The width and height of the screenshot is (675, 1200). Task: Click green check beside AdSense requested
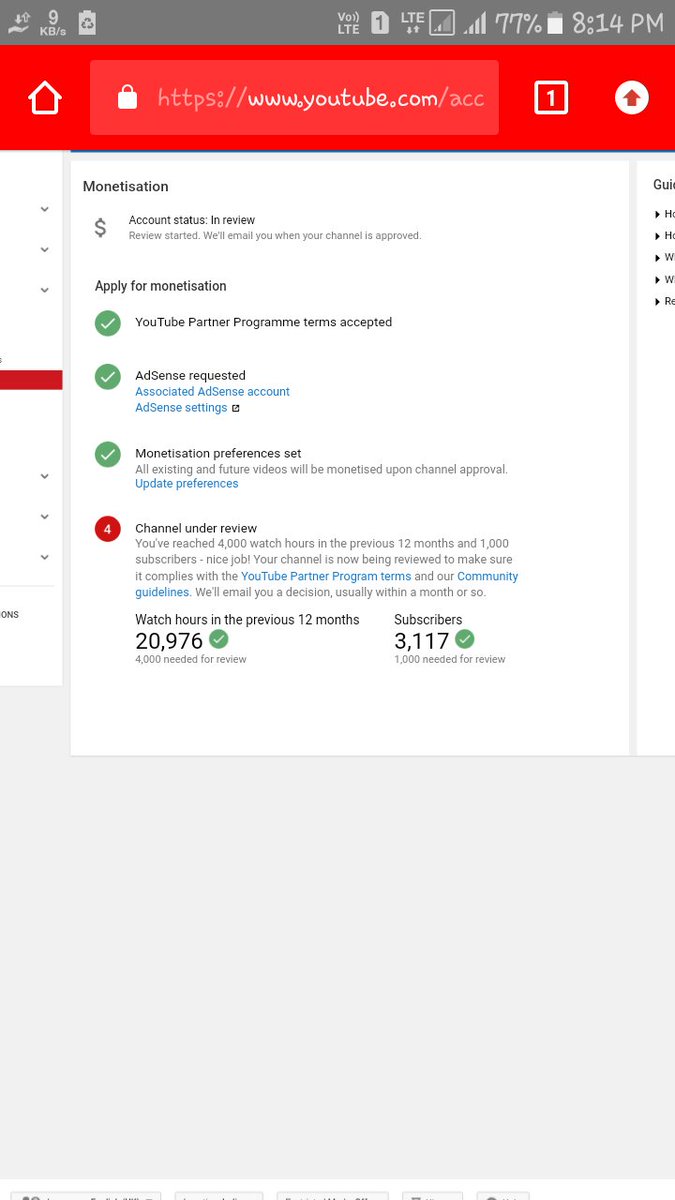(108, 377)
